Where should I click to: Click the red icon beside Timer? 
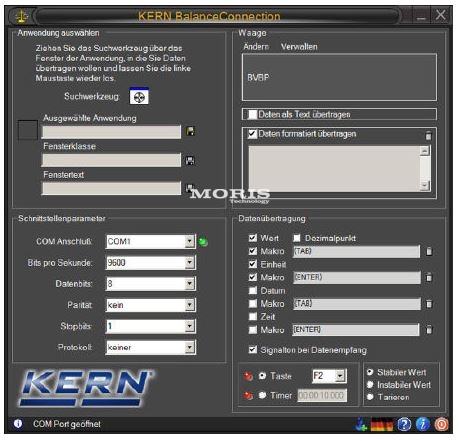[248, 396]
